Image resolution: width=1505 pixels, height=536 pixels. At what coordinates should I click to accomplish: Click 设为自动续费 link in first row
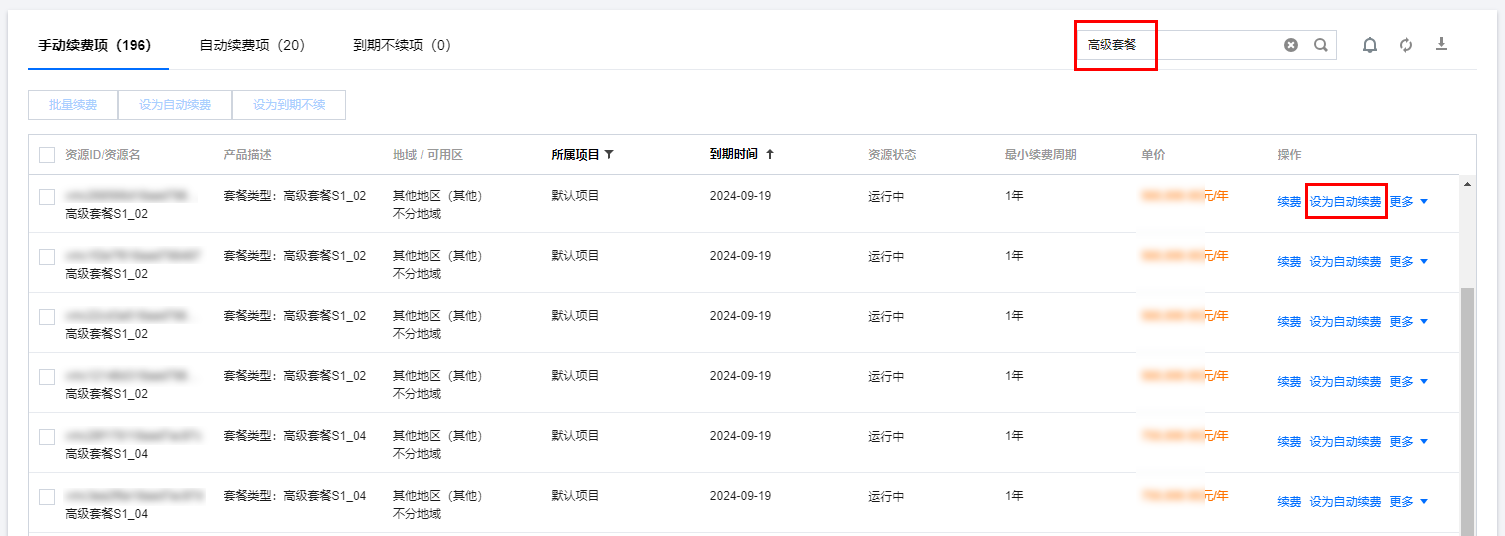click(x=1345, y=202)
